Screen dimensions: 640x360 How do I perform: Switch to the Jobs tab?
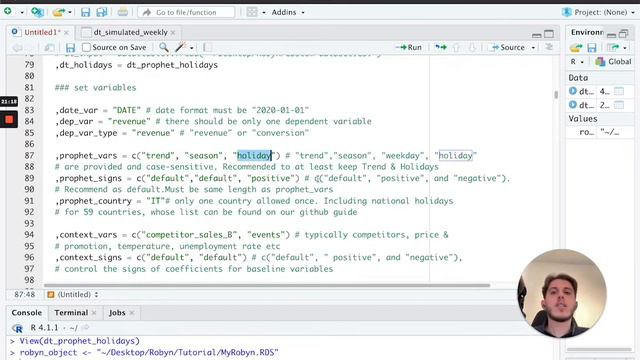[117, 313]
